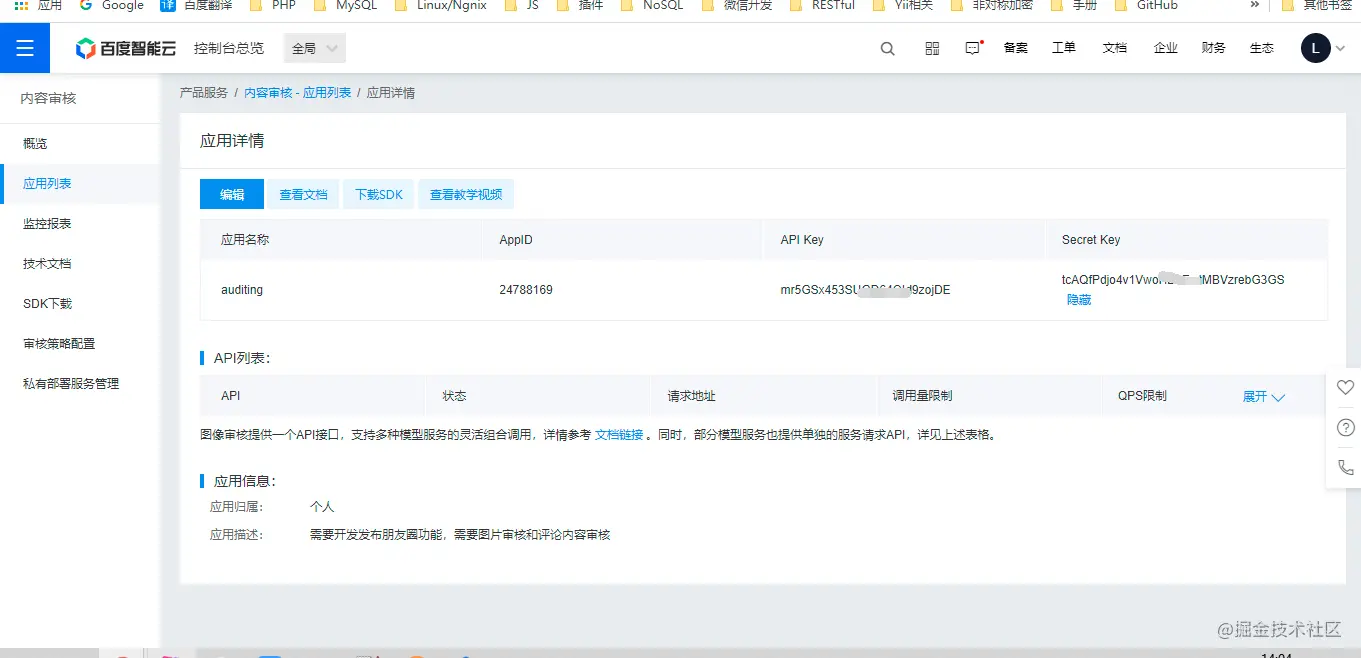This screenshot has height=658, width=1361.
Task: Click the 查看文档 button
Action: 303,194
